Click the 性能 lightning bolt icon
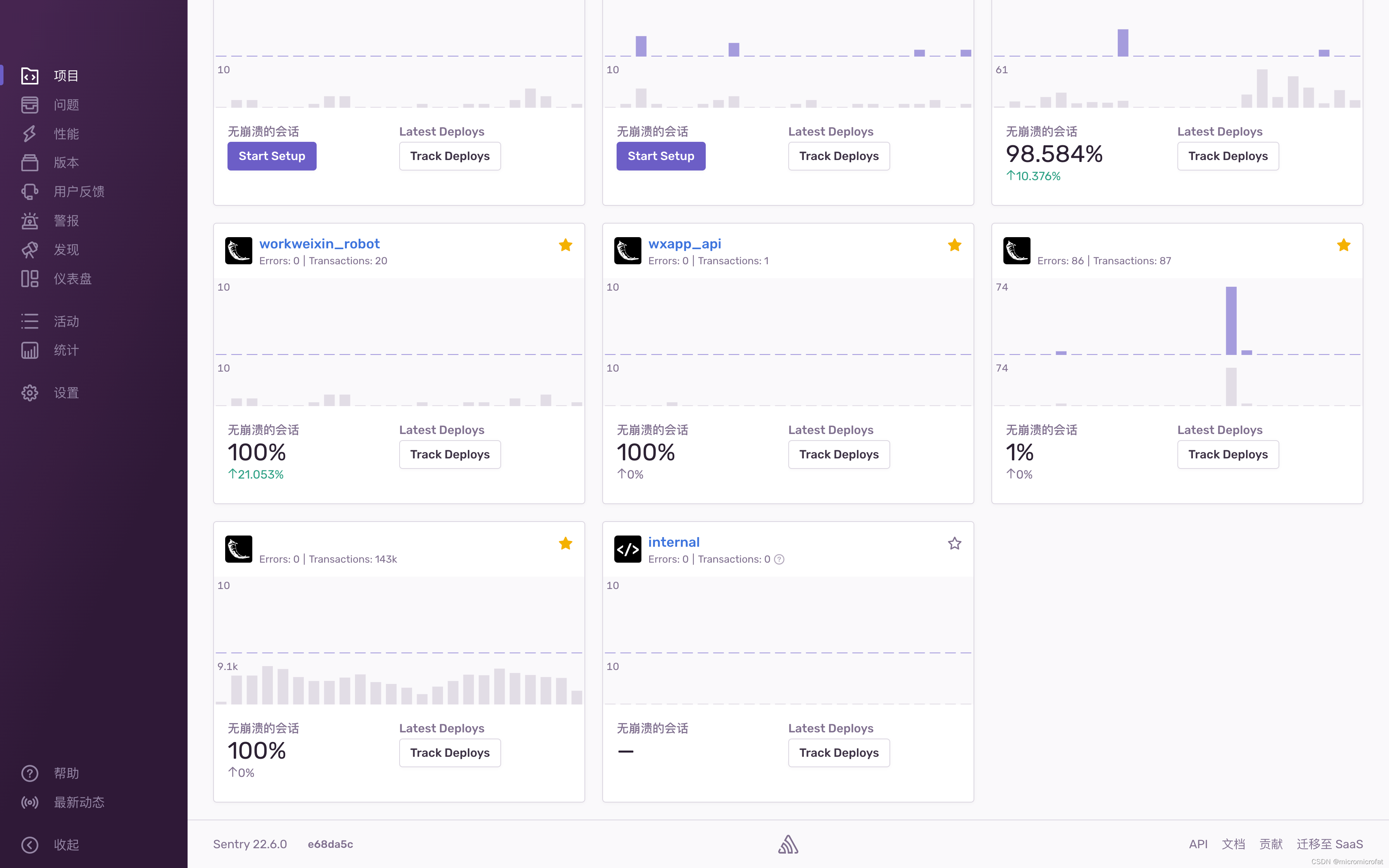The image size is (1389, 868). coord(30,134)
